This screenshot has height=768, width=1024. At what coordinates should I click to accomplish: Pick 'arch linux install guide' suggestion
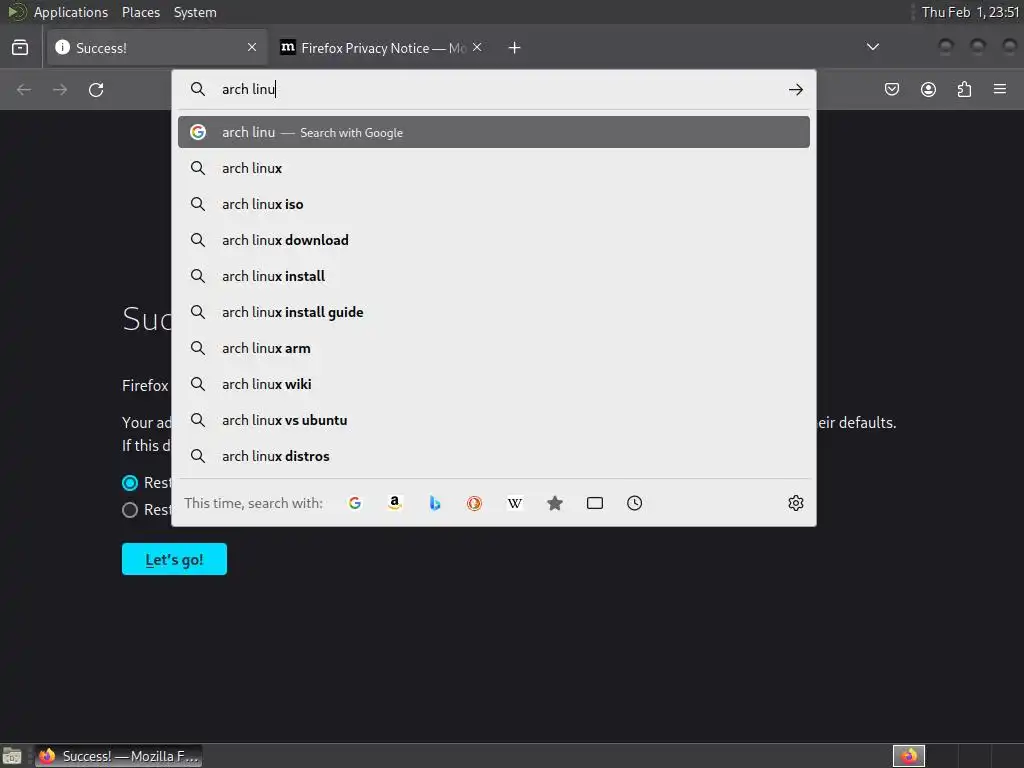(494, 312)
